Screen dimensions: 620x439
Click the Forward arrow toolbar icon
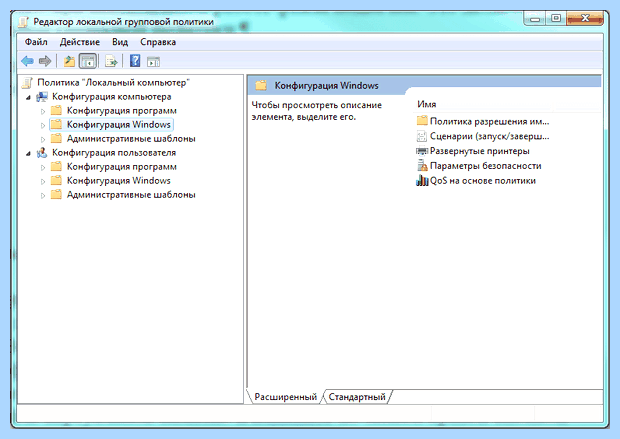click(45, 61)
